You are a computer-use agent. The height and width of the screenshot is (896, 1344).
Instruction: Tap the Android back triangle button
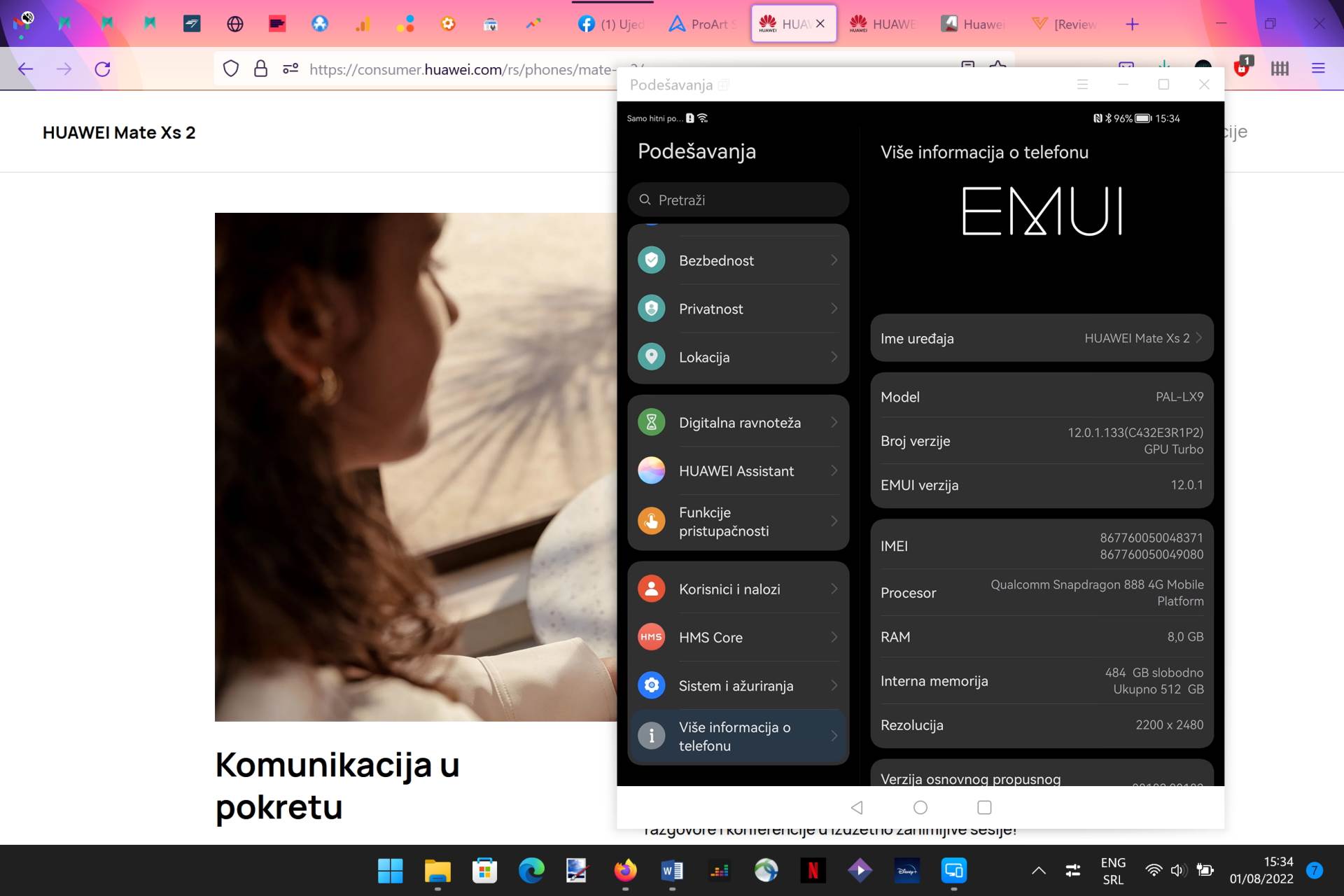(x=857, y=807)
